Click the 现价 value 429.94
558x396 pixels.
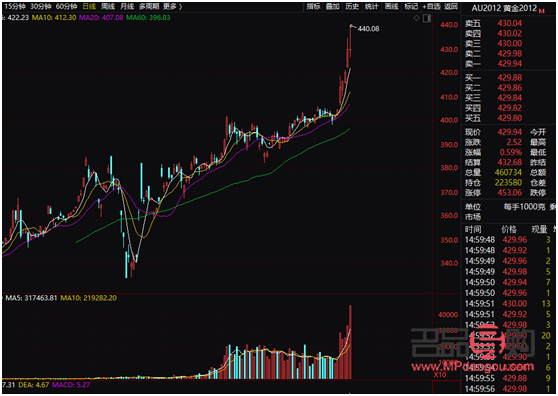[510, 132]
